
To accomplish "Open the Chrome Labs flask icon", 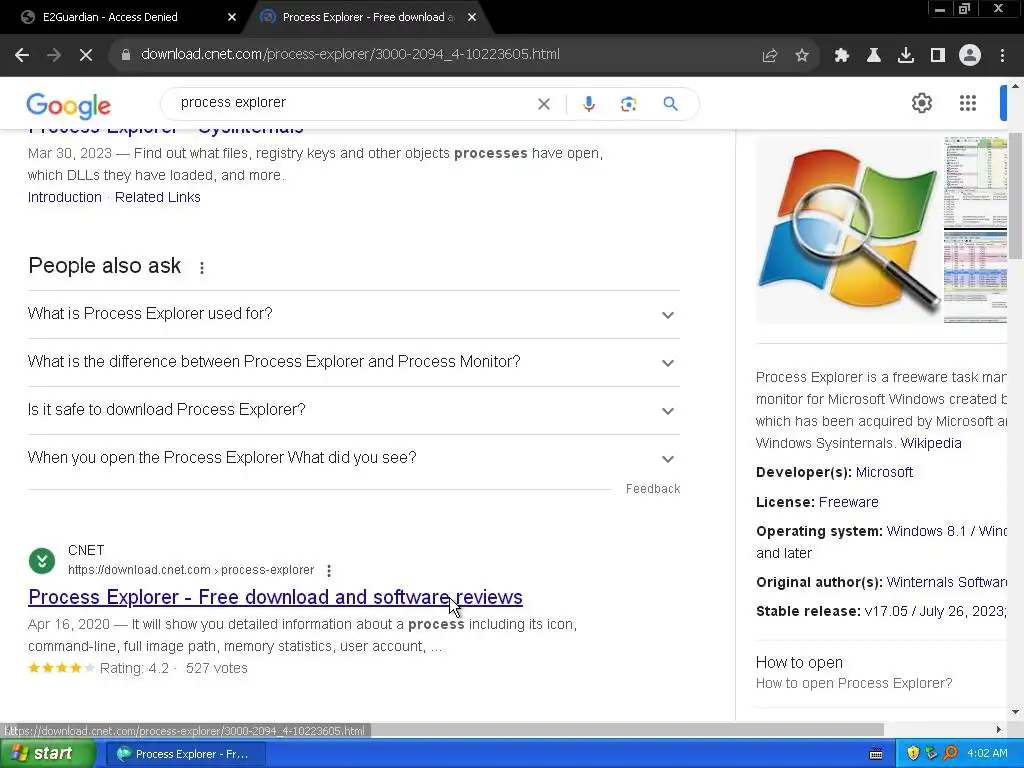I will [873, 56].
